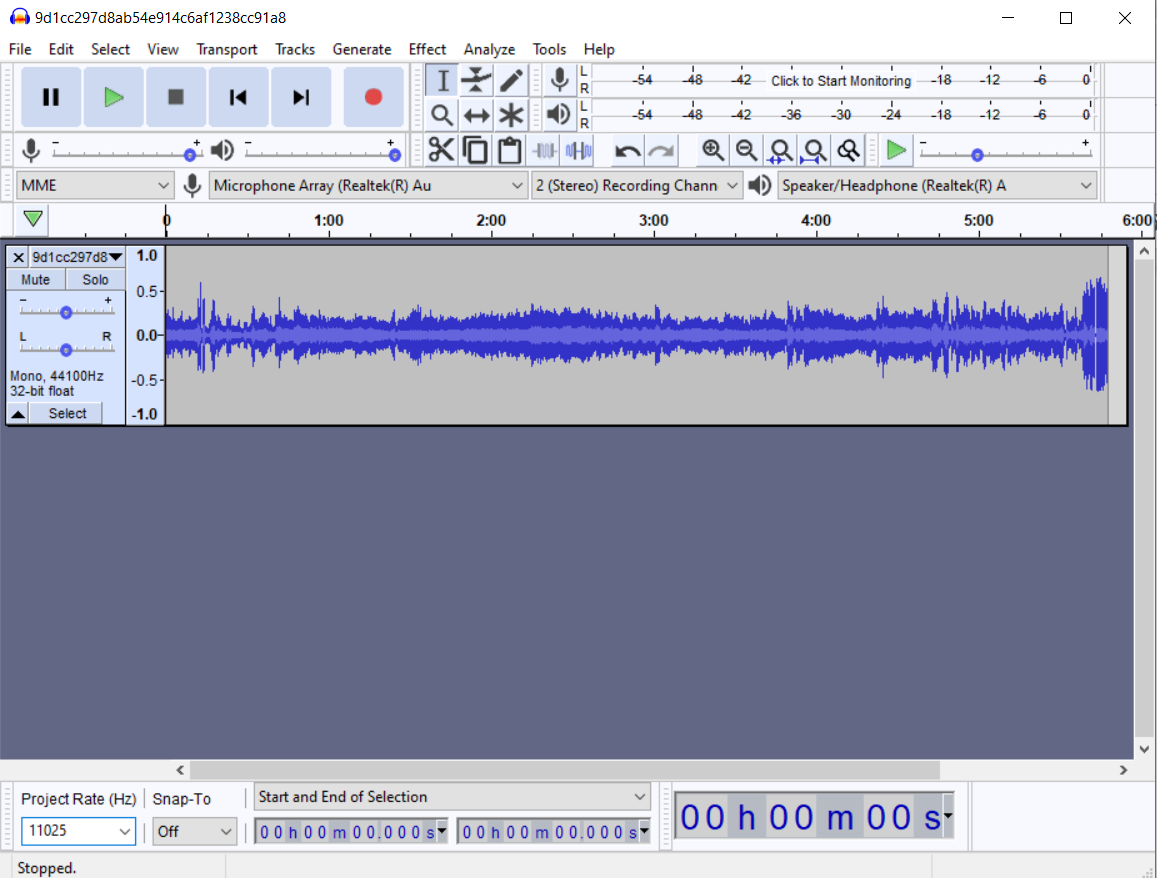Screen dimensions: 1157x878
Task: Click the Undo arrow icon
Action: [627, 151]
